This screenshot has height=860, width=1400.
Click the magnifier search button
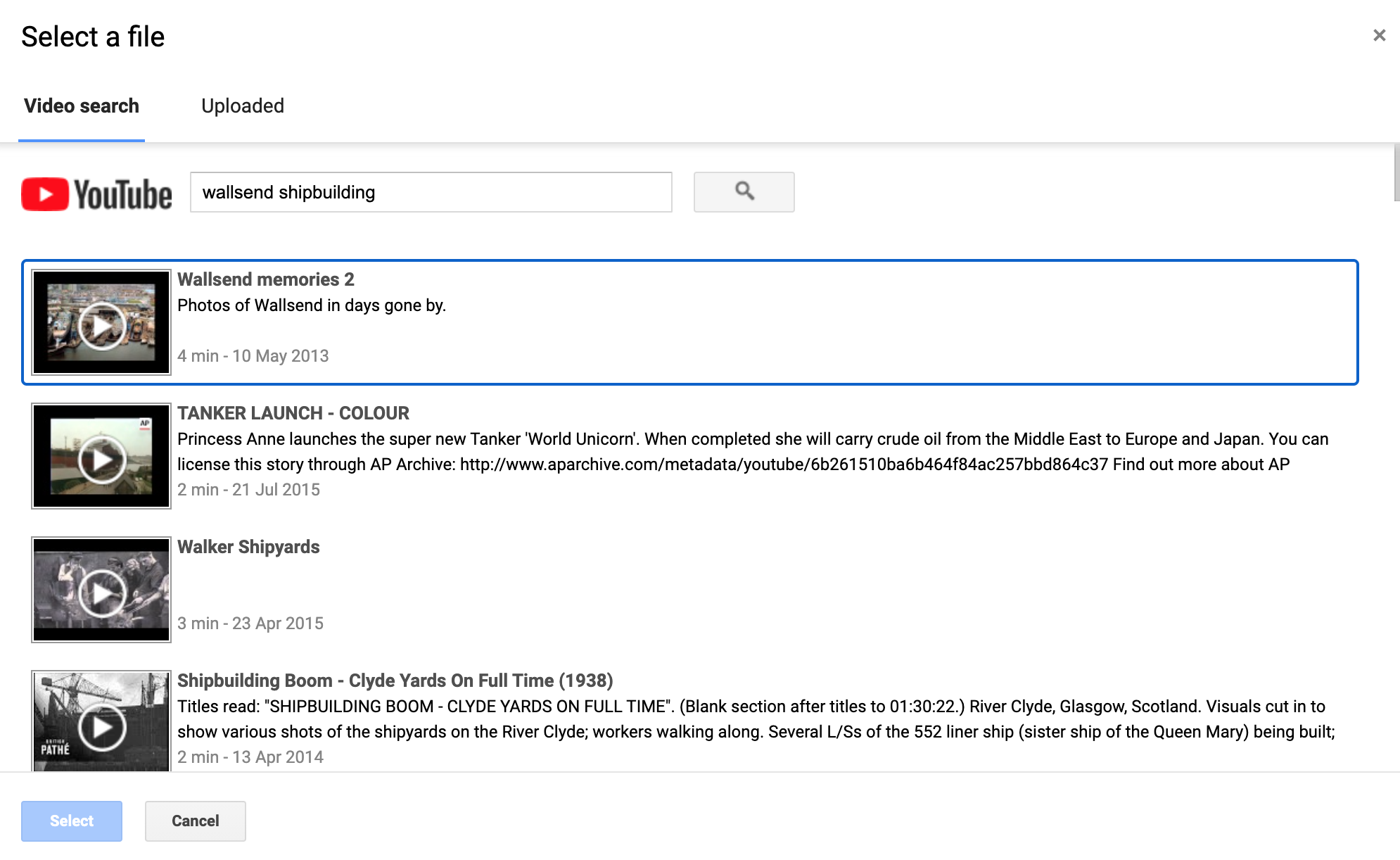(744, 191)
